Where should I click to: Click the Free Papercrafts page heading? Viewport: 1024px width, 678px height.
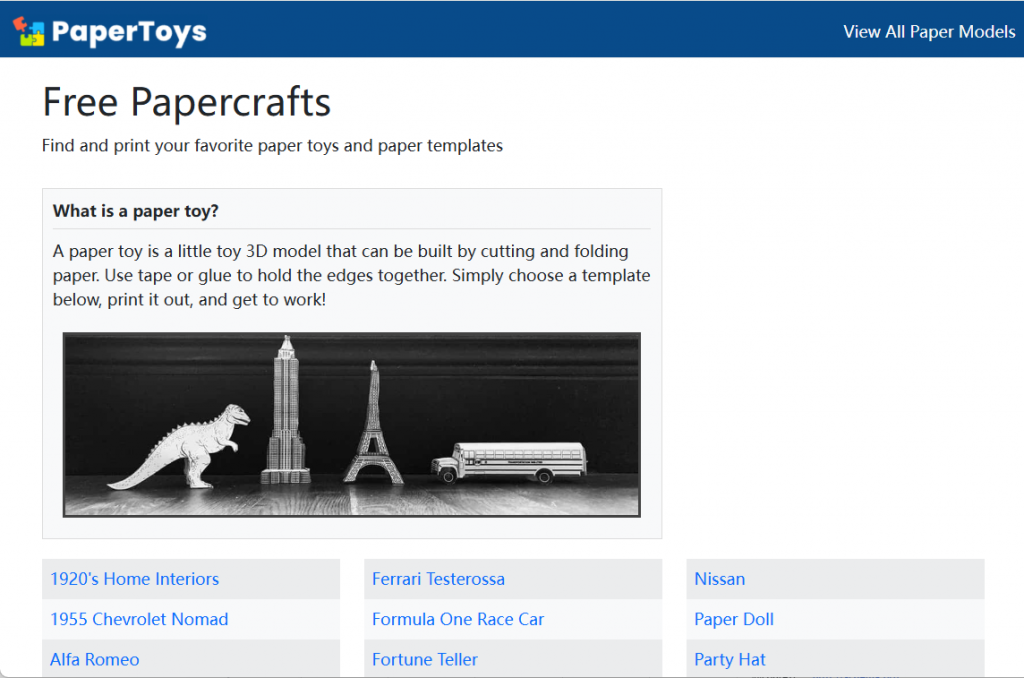click(x=186, y=102)
